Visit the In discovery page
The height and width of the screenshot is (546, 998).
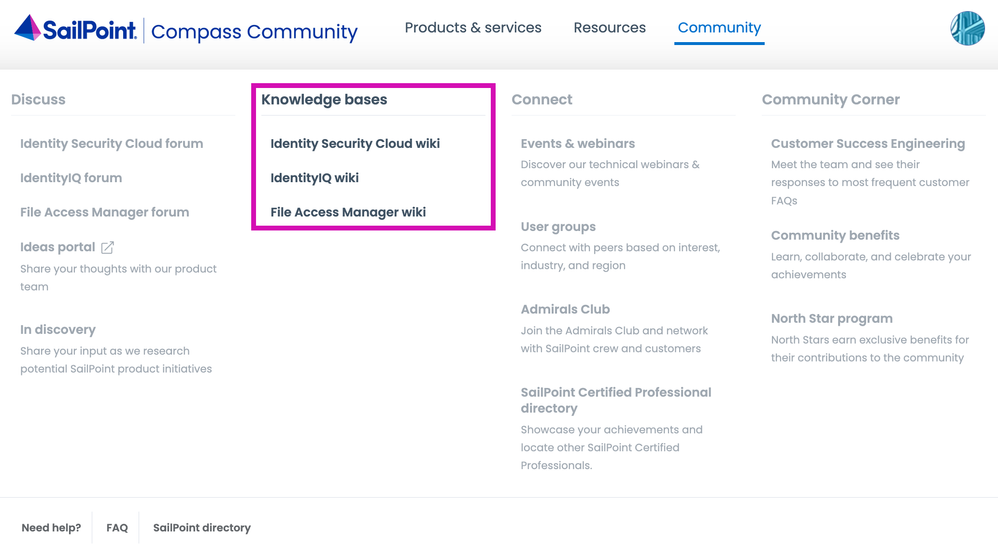58,330
